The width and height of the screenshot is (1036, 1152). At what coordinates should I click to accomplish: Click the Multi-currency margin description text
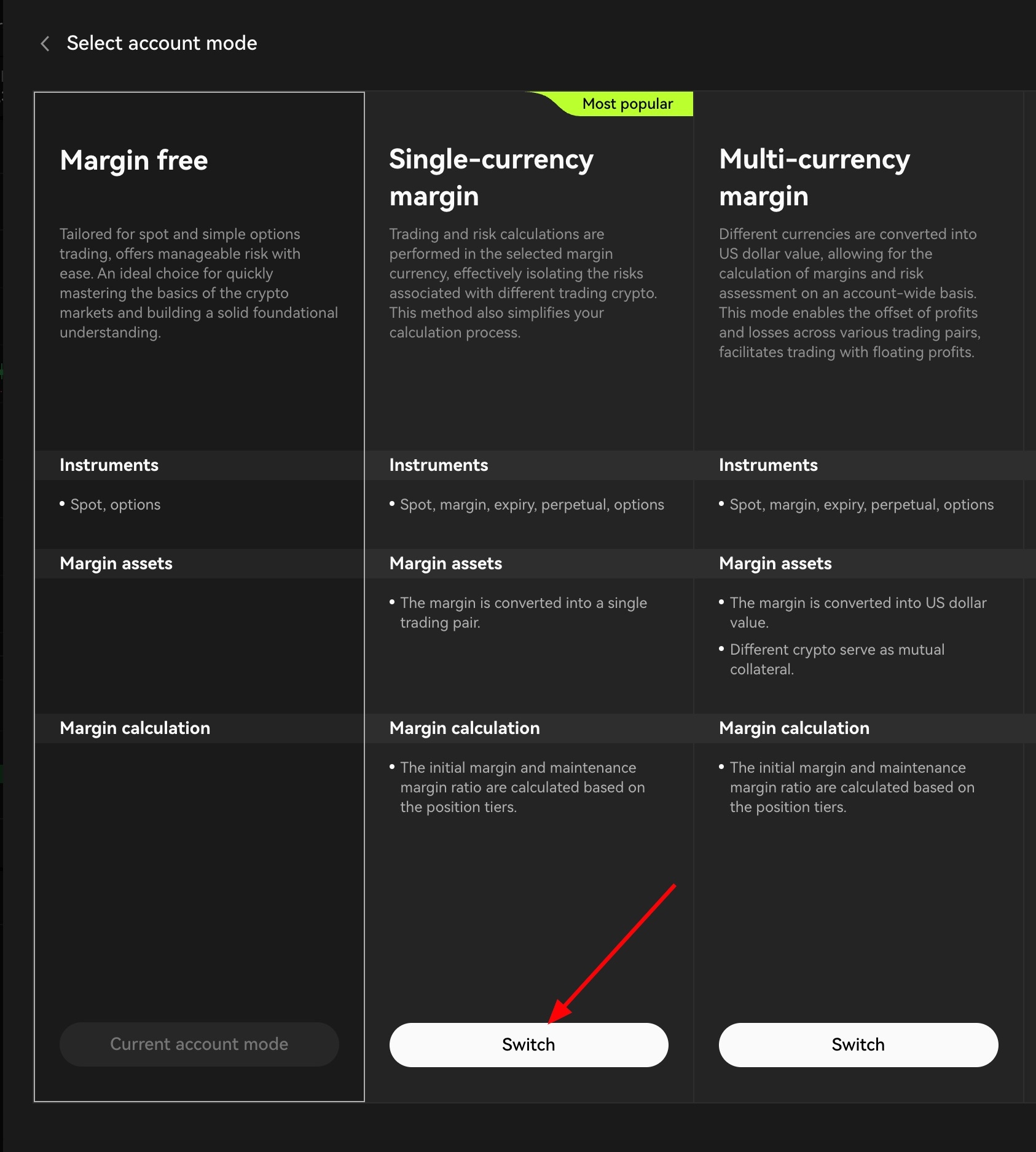[x=849, y=293]
